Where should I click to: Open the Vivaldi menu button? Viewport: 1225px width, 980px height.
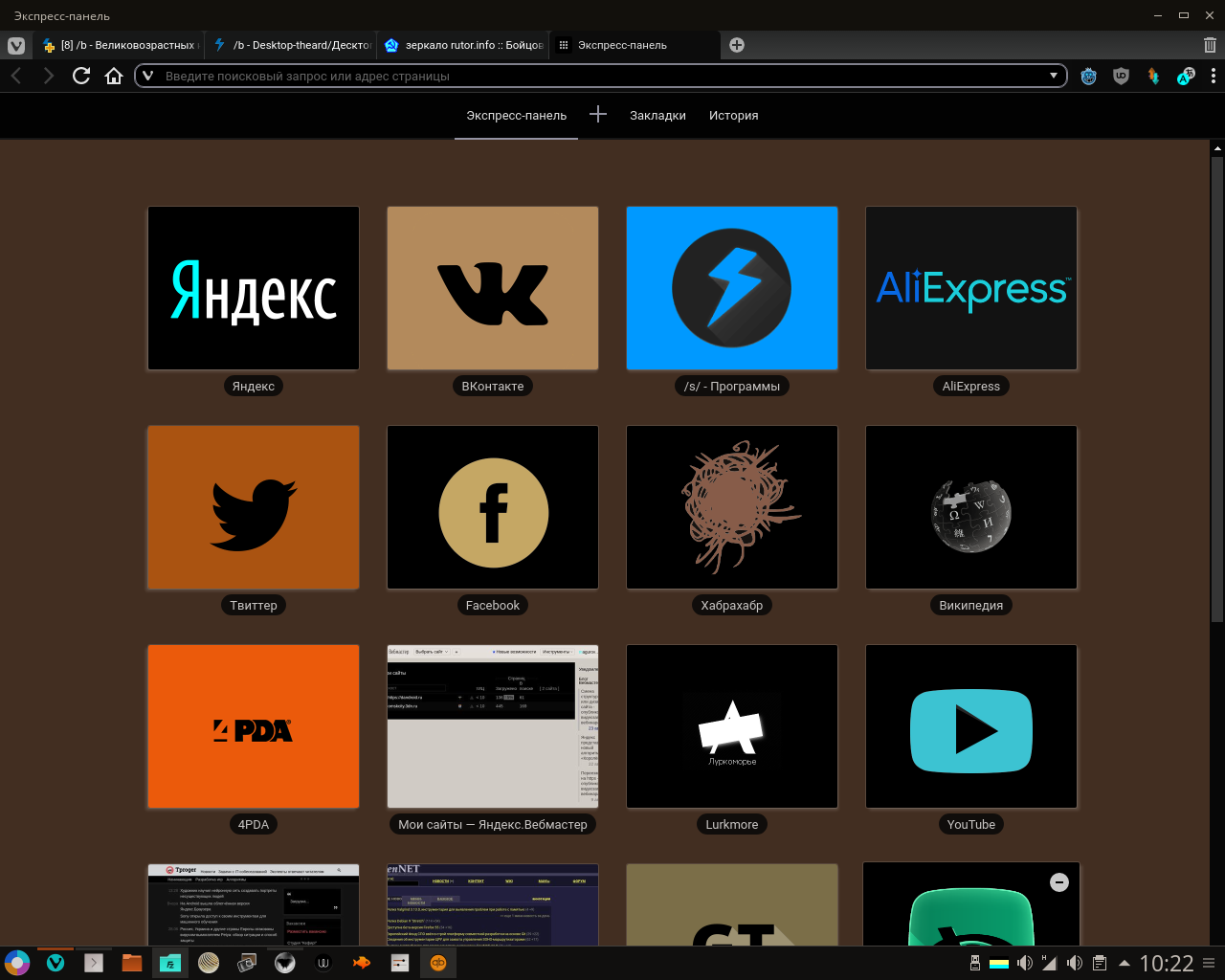pos(15,45)
